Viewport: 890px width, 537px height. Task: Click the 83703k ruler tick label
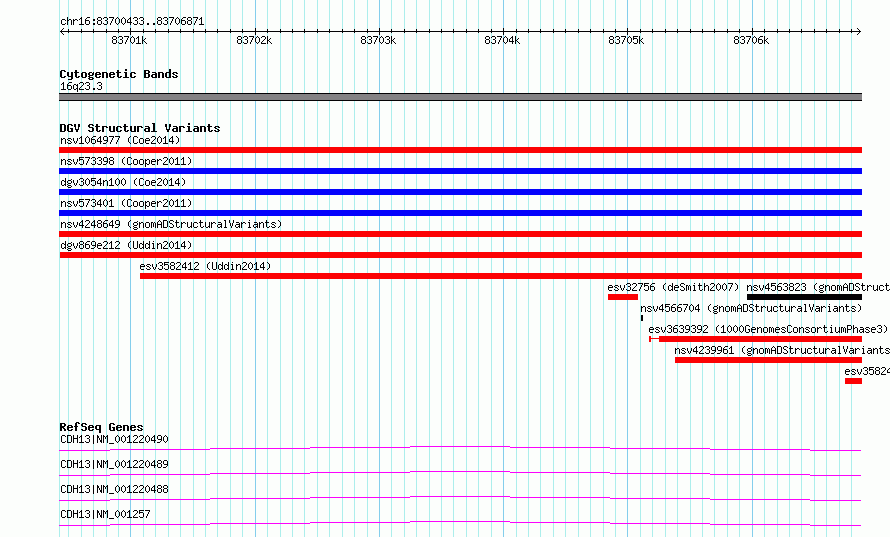pyautogui.click(x=378, y=40)
